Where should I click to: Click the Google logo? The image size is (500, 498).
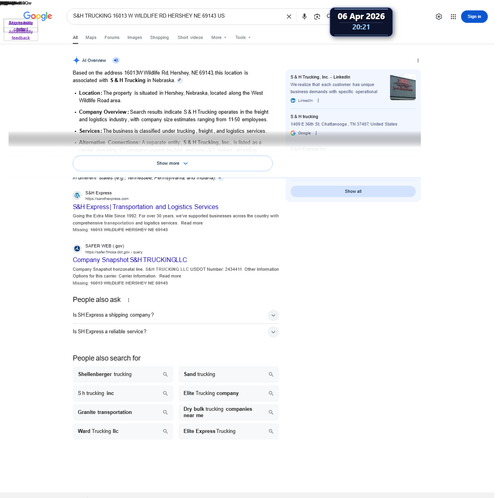pos(37,16)
